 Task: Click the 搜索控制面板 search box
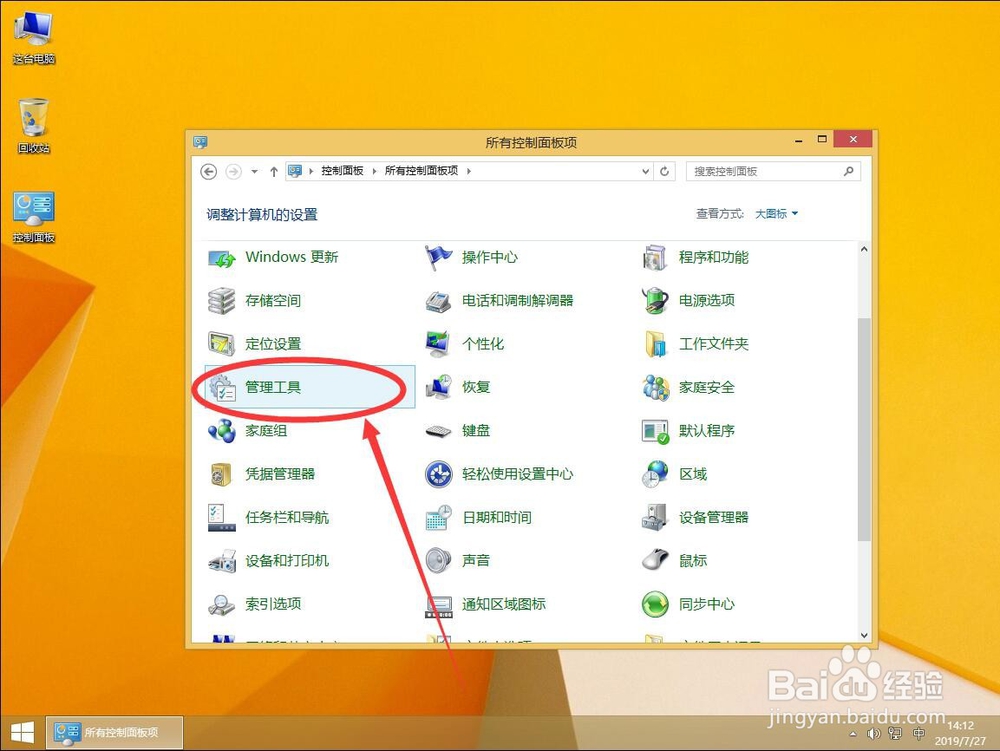(773, 171)
